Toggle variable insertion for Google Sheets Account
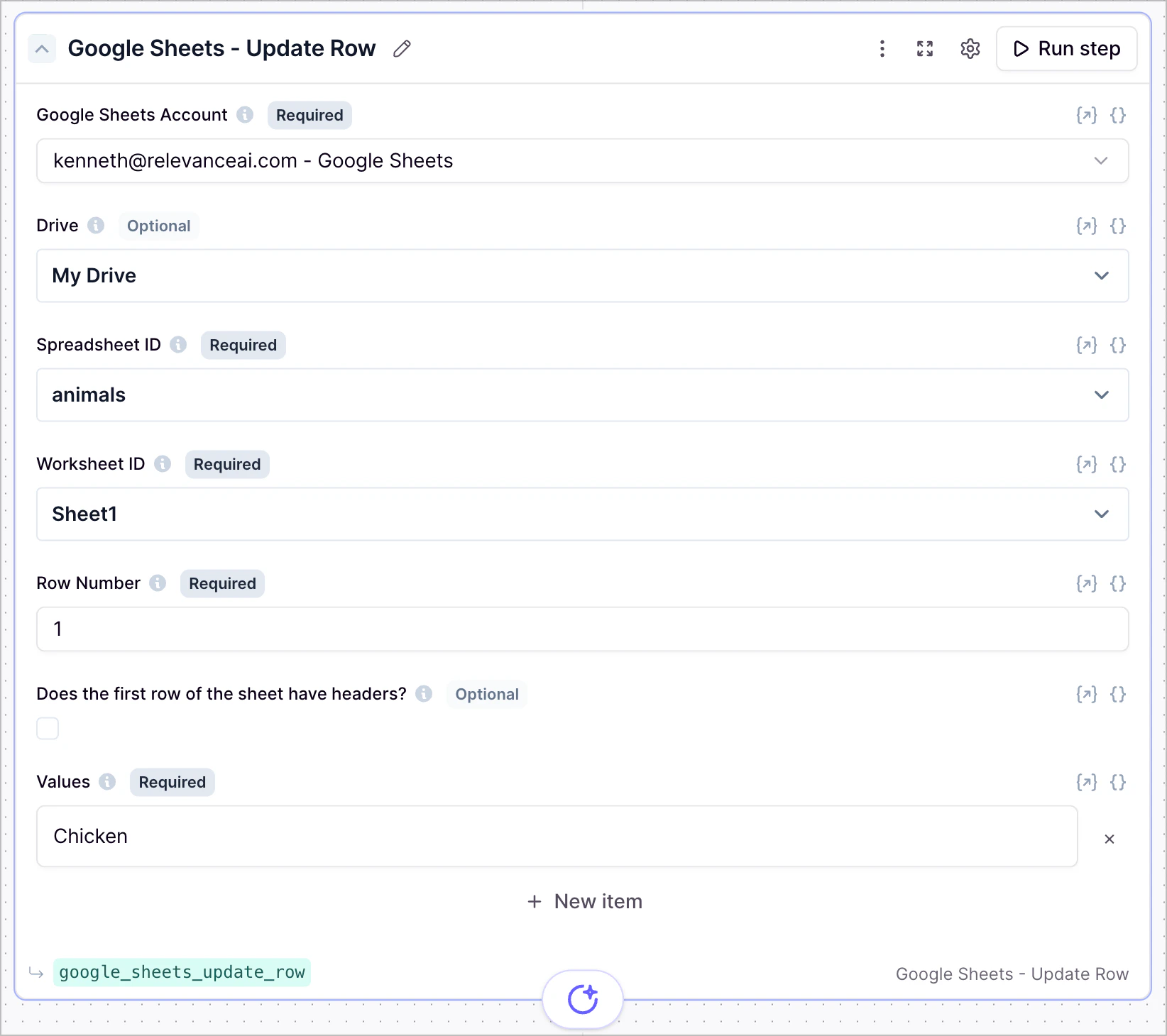Image resolution: width=1167 pixels, height=1036 pixels. pos(1086,115)
